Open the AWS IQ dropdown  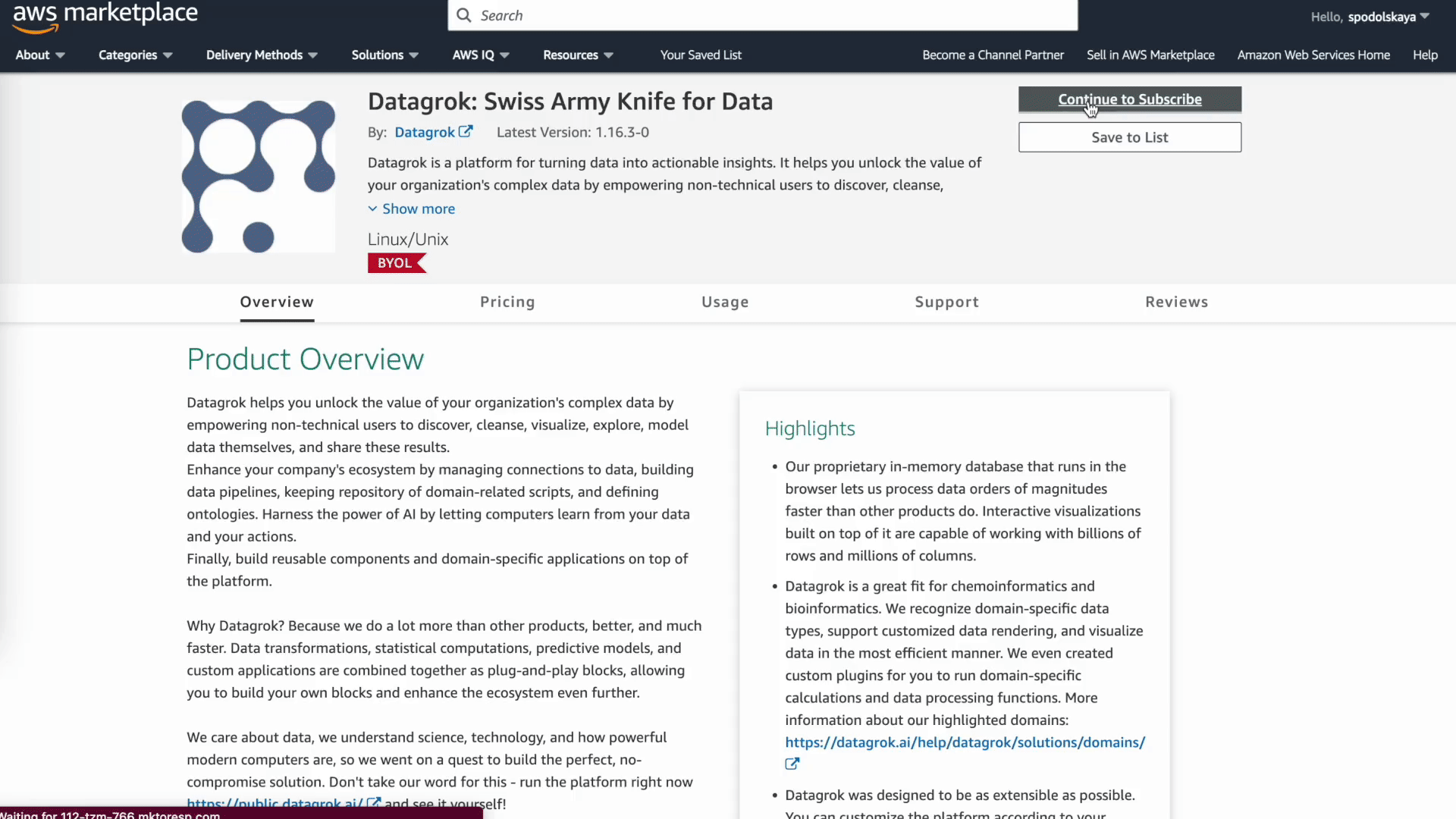480,55
